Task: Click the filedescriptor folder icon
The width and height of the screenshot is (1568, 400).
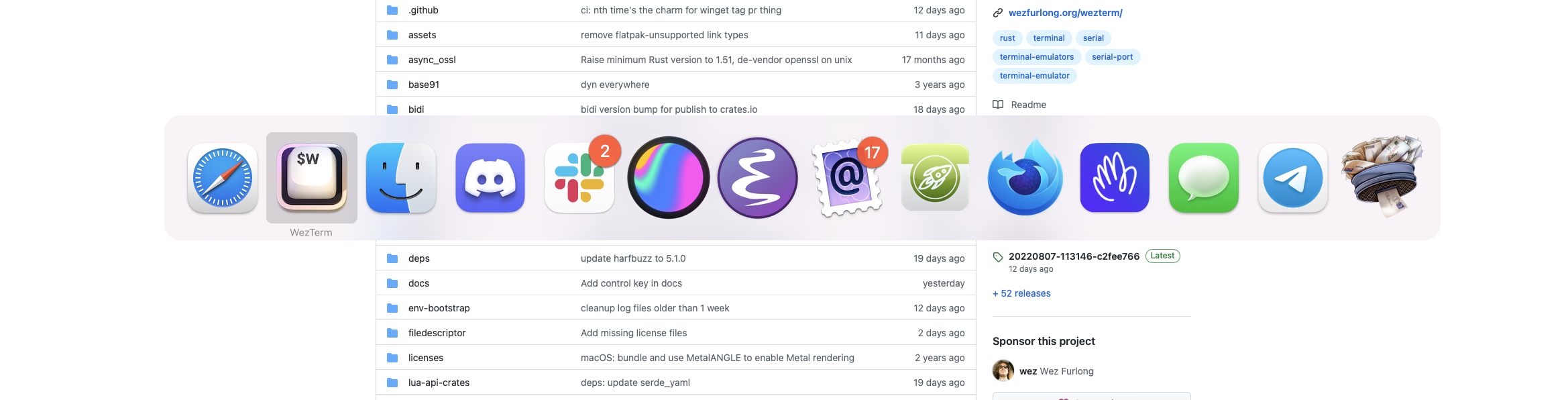Action: coord(392,333)
